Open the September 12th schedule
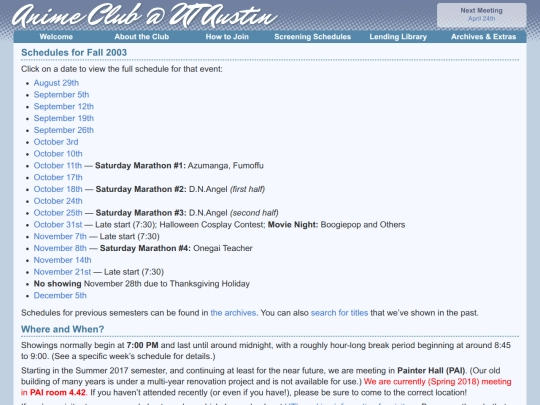This screenshot has height=405, width=540. (x=64, y=106)
